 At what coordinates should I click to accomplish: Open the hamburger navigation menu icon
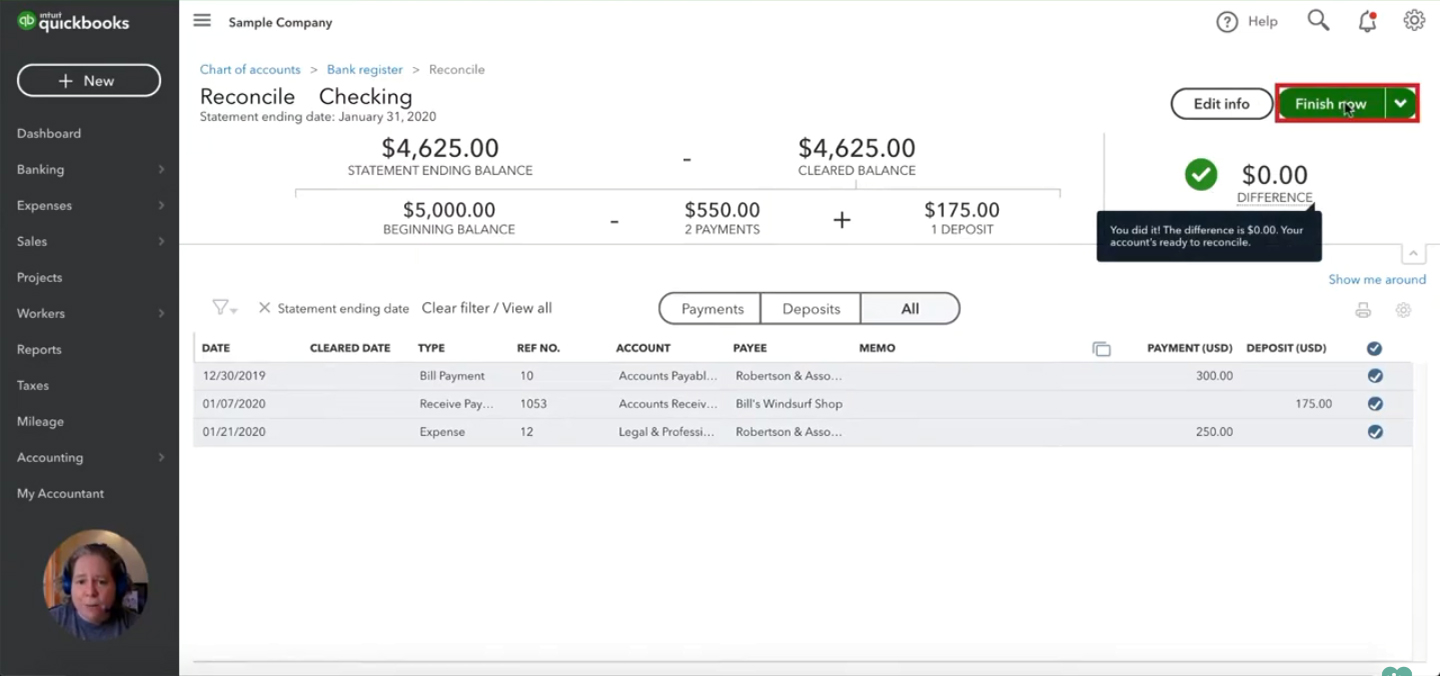202,21
